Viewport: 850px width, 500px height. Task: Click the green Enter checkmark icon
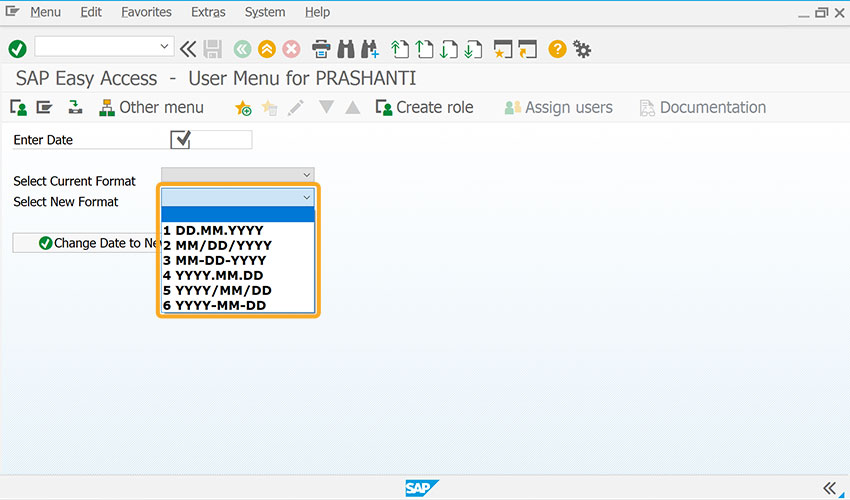pos(17,49)
